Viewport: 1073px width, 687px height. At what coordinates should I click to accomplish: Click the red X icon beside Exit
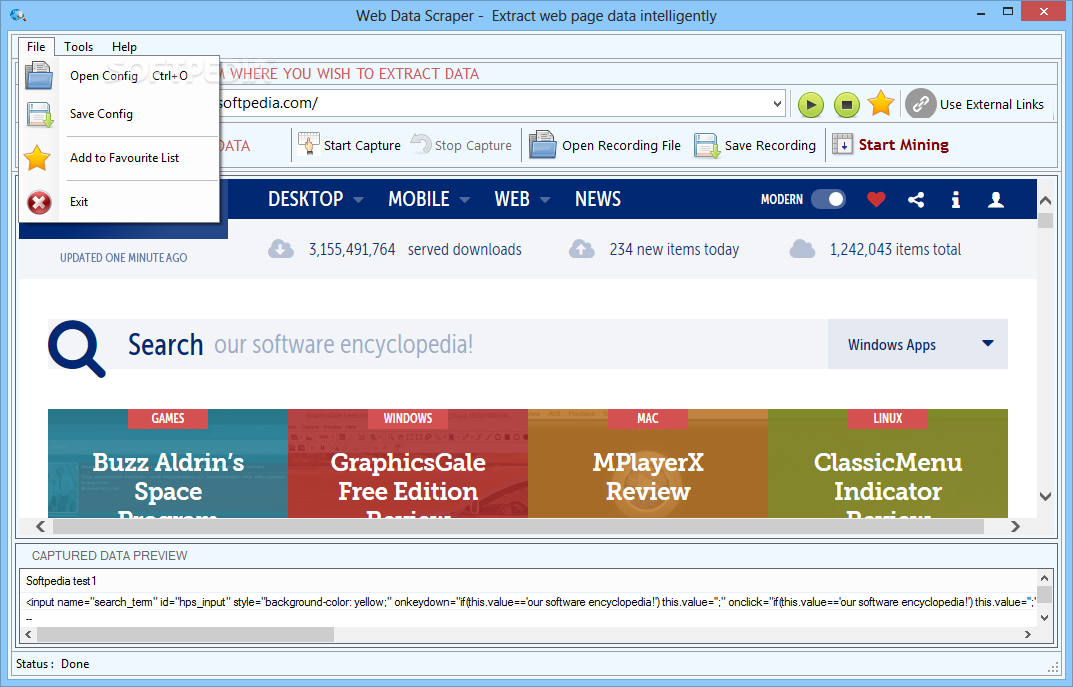(39, 202)
